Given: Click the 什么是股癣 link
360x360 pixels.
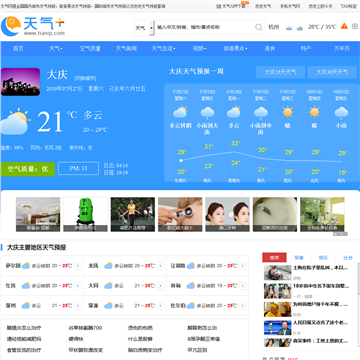Looking at the screenshot, I should coord(140,339).
